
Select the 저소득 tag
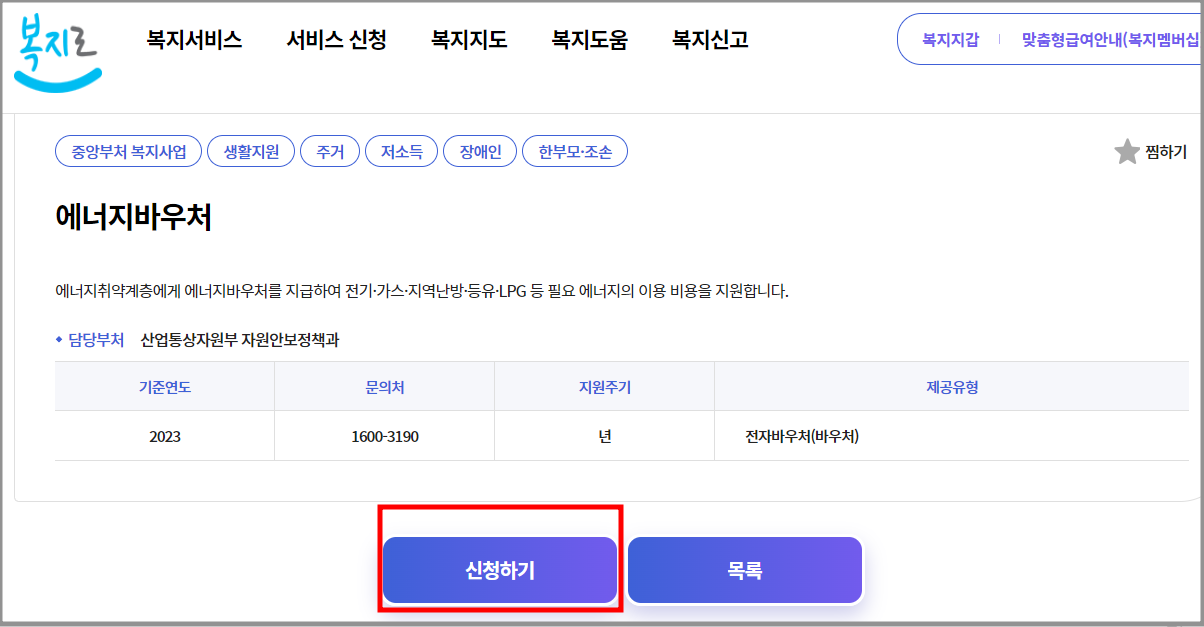point(401,151)
